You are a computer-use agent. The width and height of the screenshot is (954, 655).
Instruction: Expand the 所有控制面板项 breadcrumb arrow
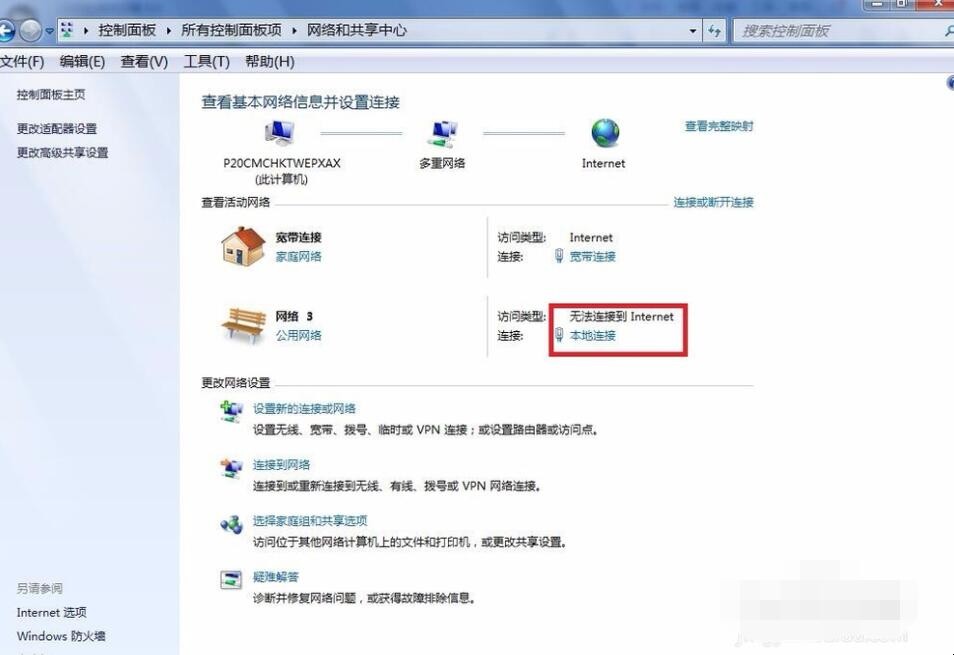tap(291, 30)
